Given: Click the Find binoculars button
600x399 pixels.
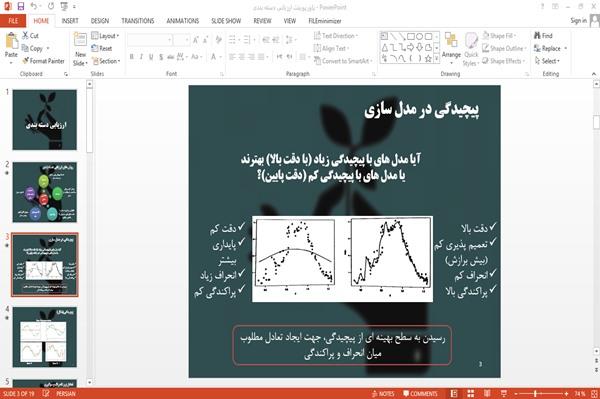Looking at the screenshot, I should click(x=543, y=36).
